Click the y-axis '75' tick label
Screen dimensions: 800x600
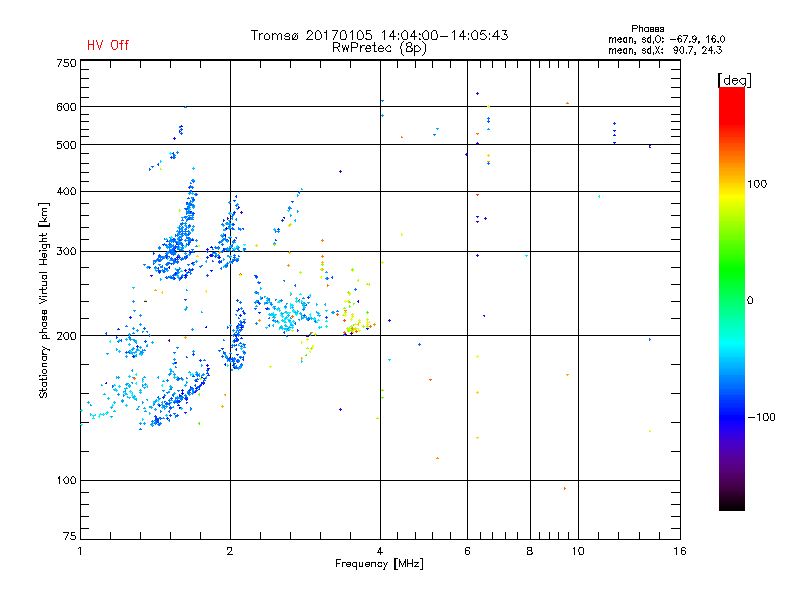[x=70, y=536]
